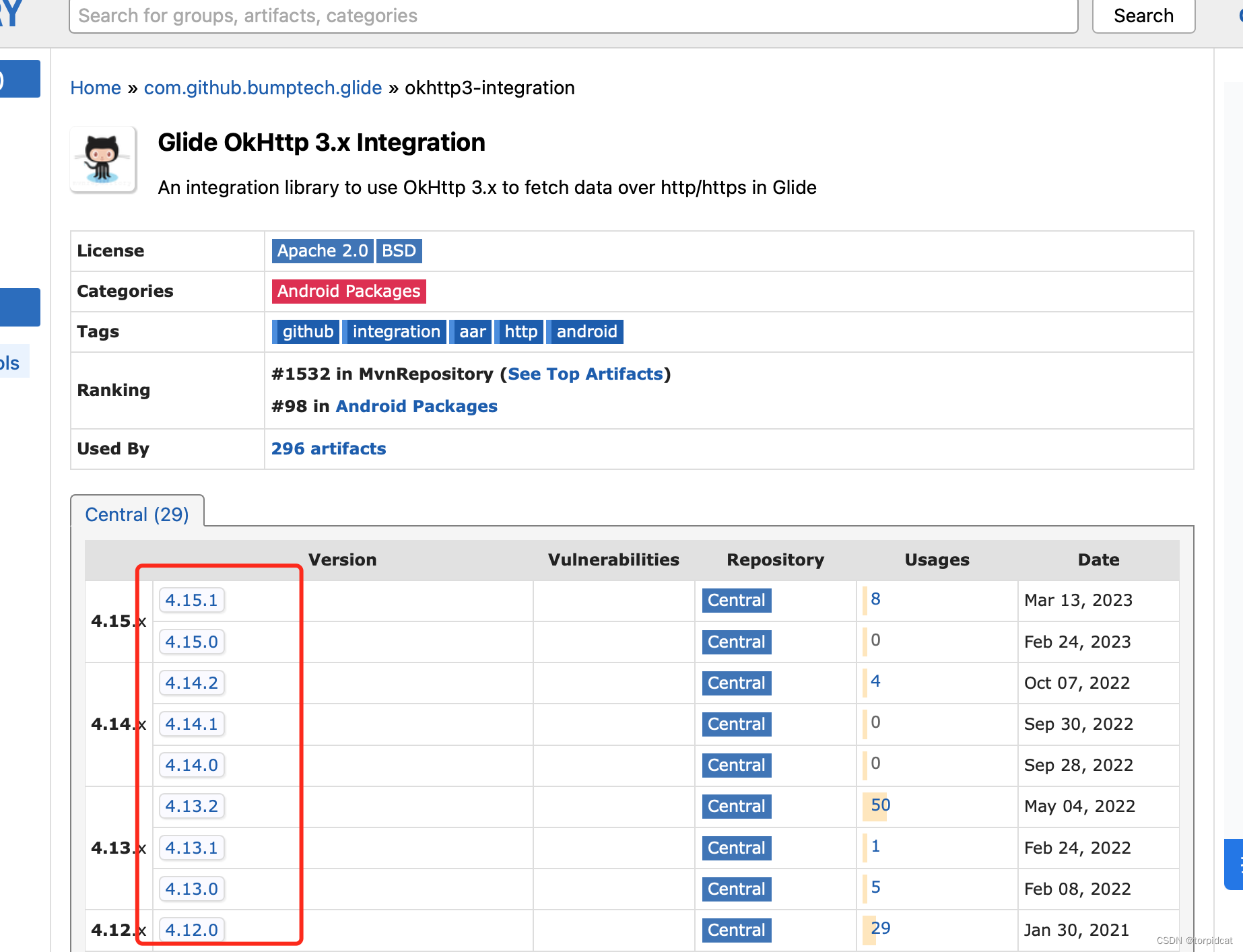Image resolution: width=1243 pixels, height=952 pixels.
Task: Open the 296 artifacts link
Action: 329,448
